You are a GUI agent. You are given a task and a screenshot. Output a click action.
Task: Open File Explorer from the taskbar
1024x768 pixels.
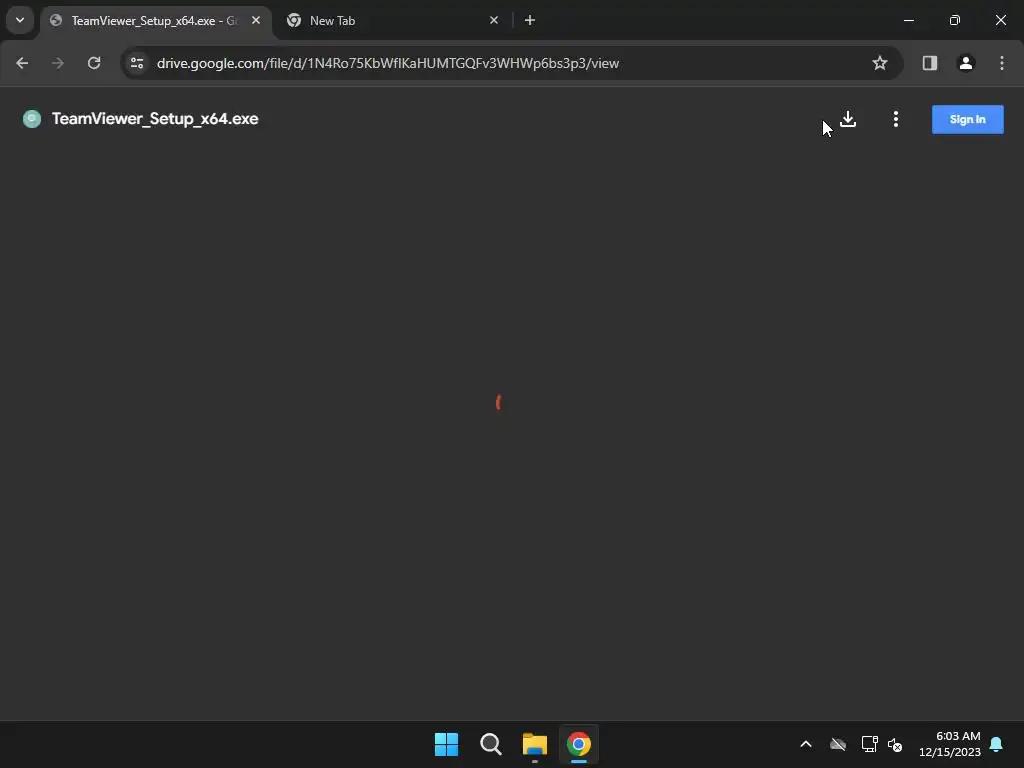point(535,744)
